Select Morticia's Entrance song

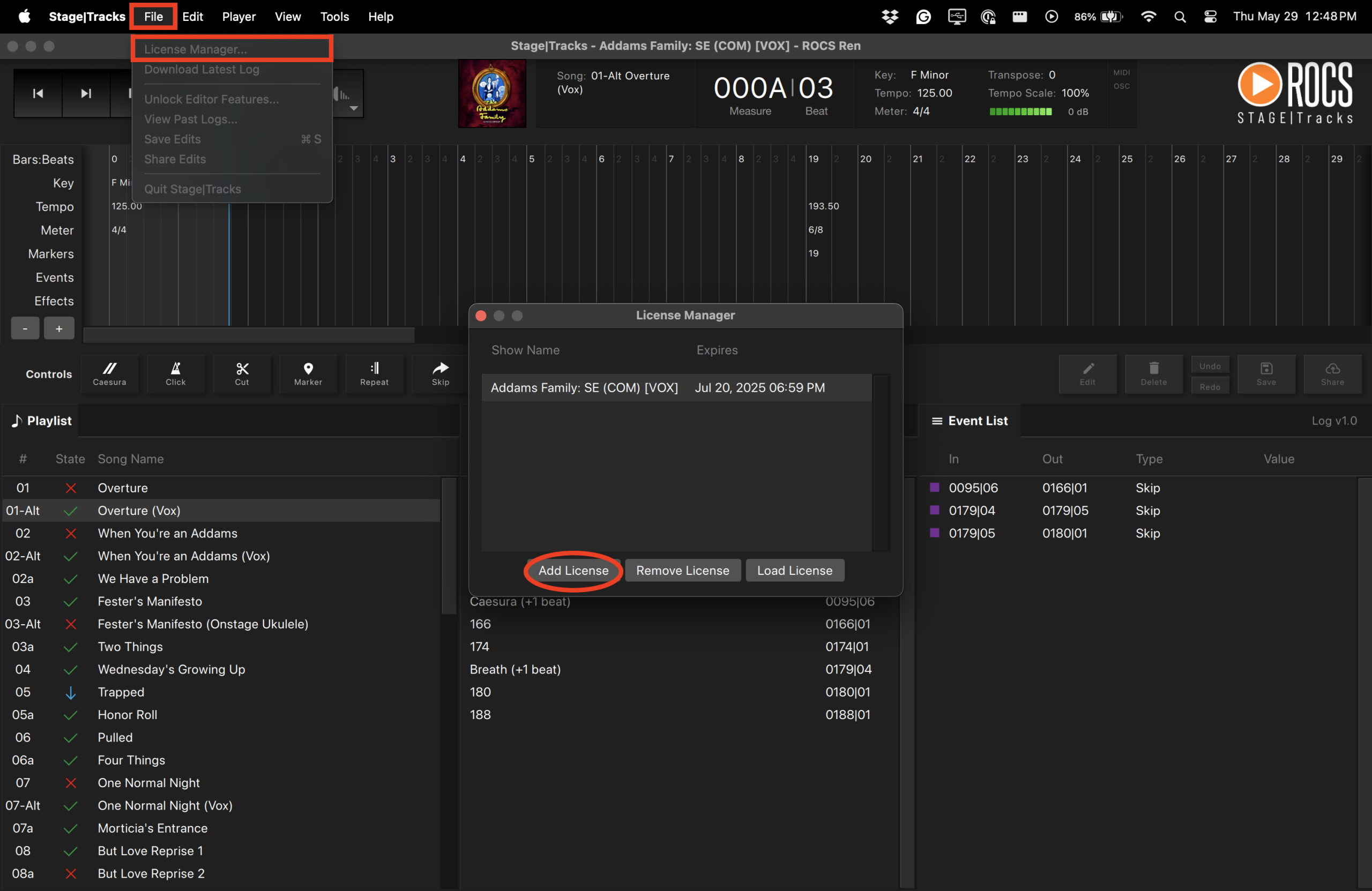click(221, 828)
